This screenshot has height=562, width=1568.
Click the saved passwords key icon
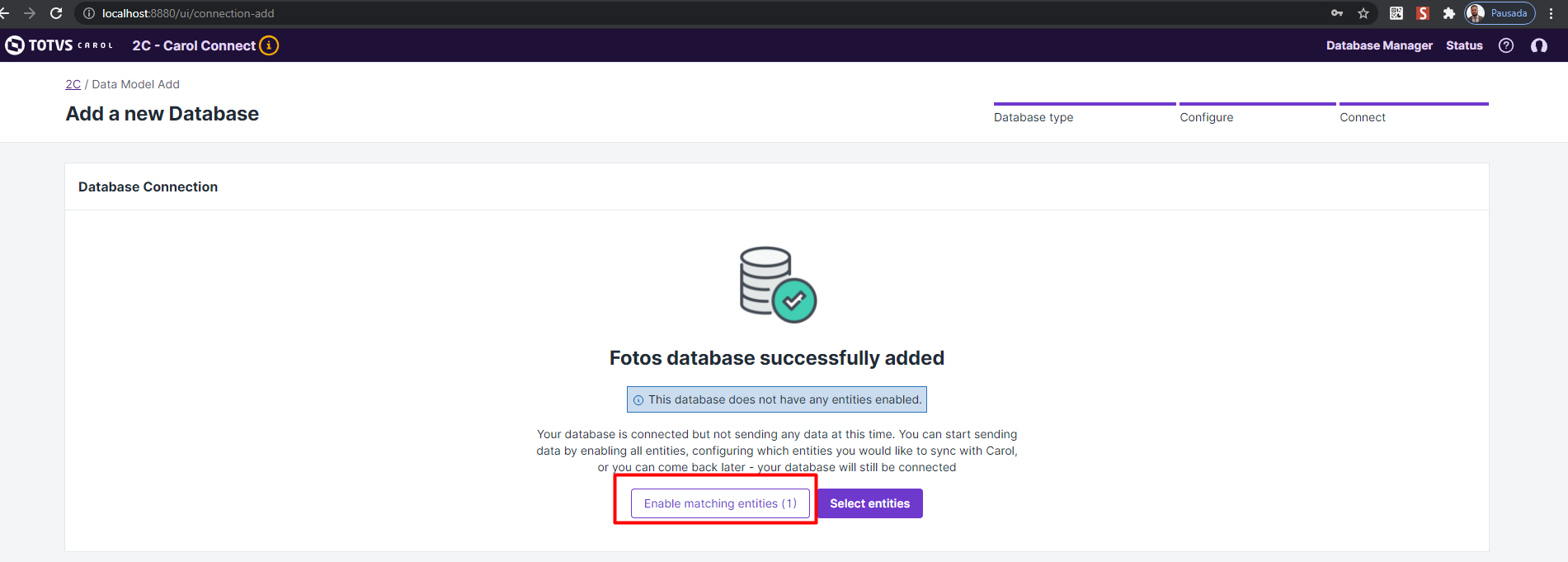[x=1337, y=13]
